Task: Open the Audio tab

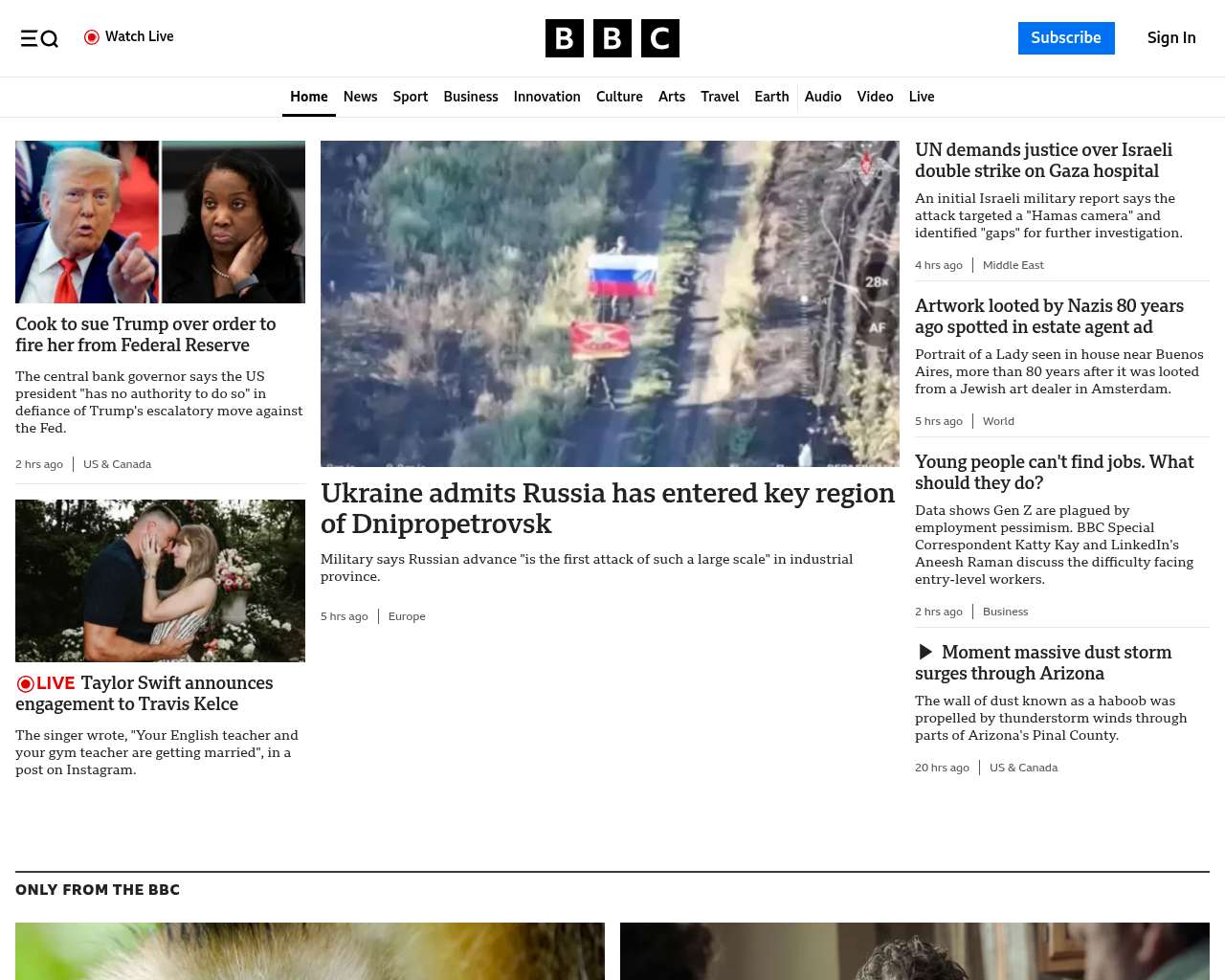Action: coord(823,97)
